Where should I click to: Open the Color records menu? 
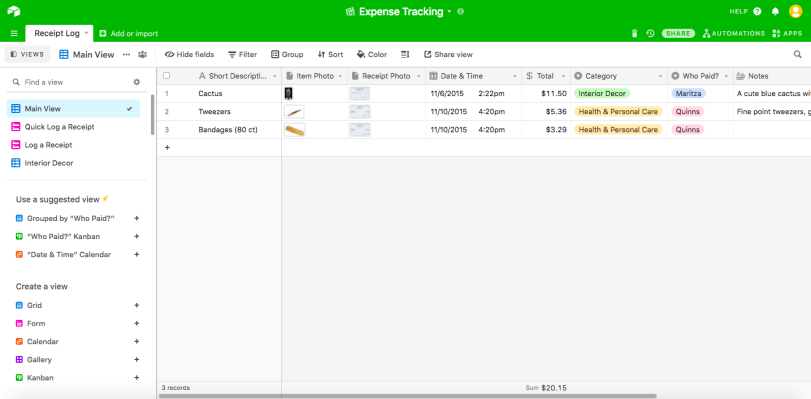372,54
